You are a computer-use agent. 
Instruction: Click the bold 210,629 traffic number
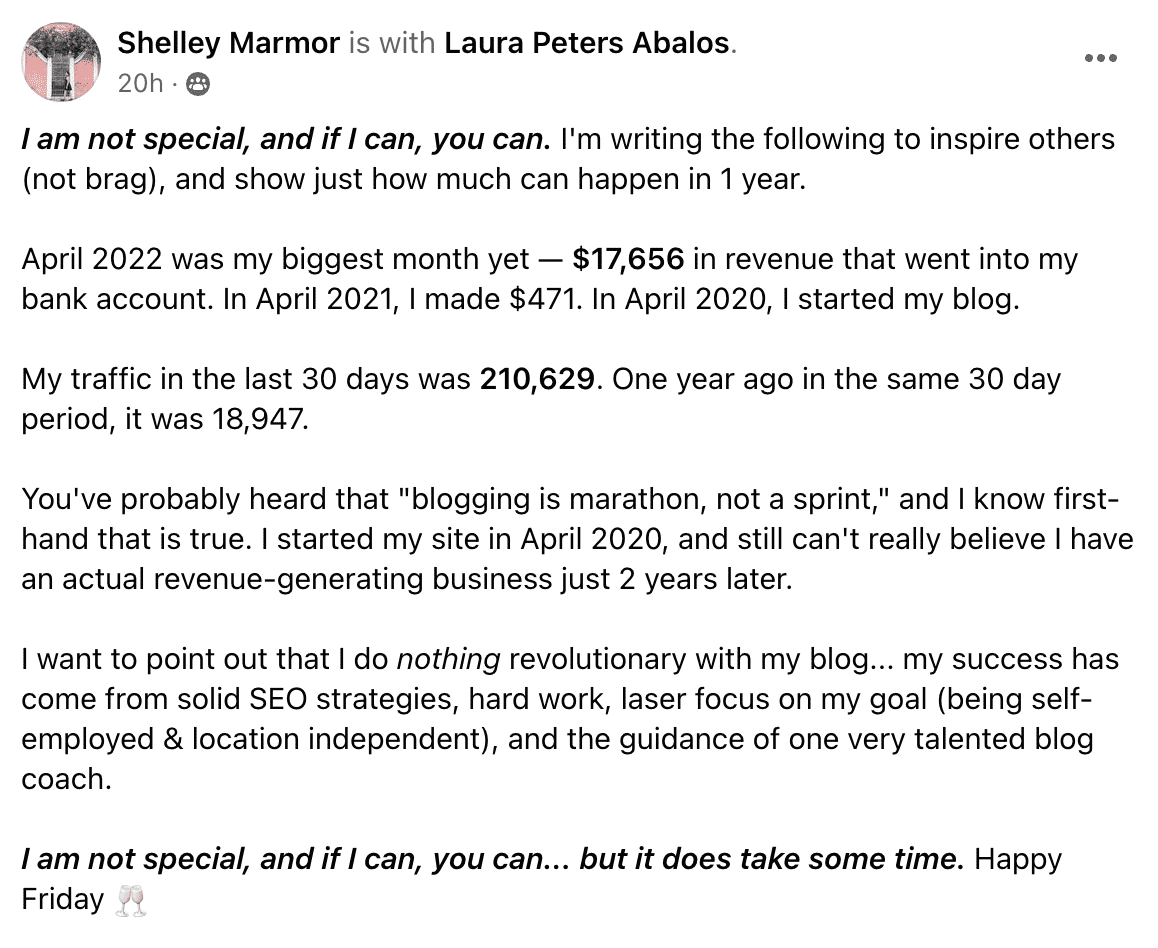coord(537,379)
